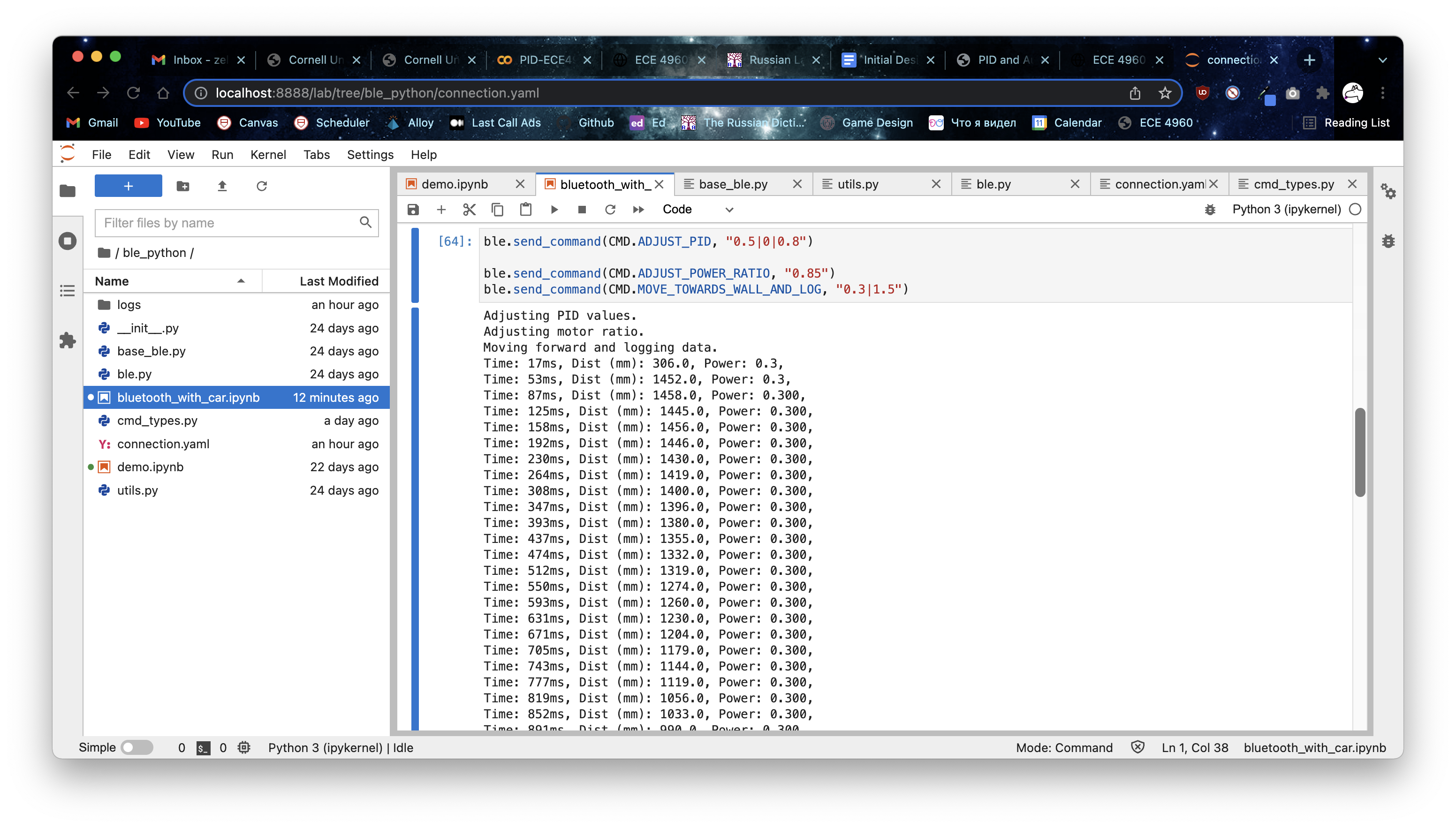Bookmark this page with star icon
Image resolution: width=1456 pixels, height=828 pixels.
pyautogui.click(x=1165, y=93)
